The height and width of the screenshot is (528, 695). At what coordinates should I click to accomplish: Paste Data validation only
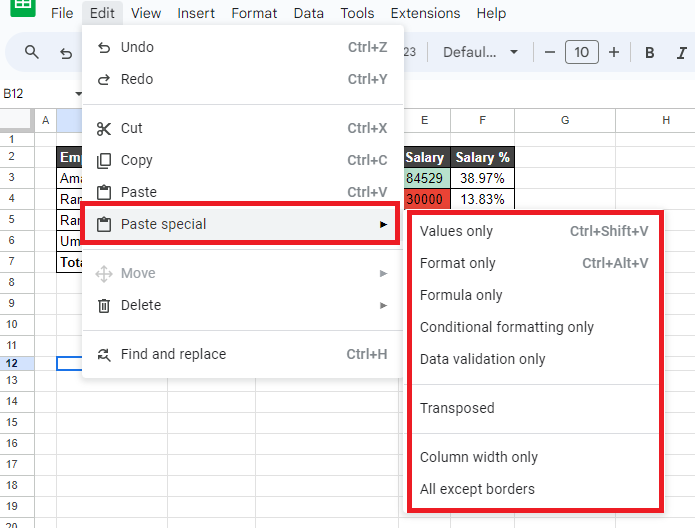click(534, 359)
